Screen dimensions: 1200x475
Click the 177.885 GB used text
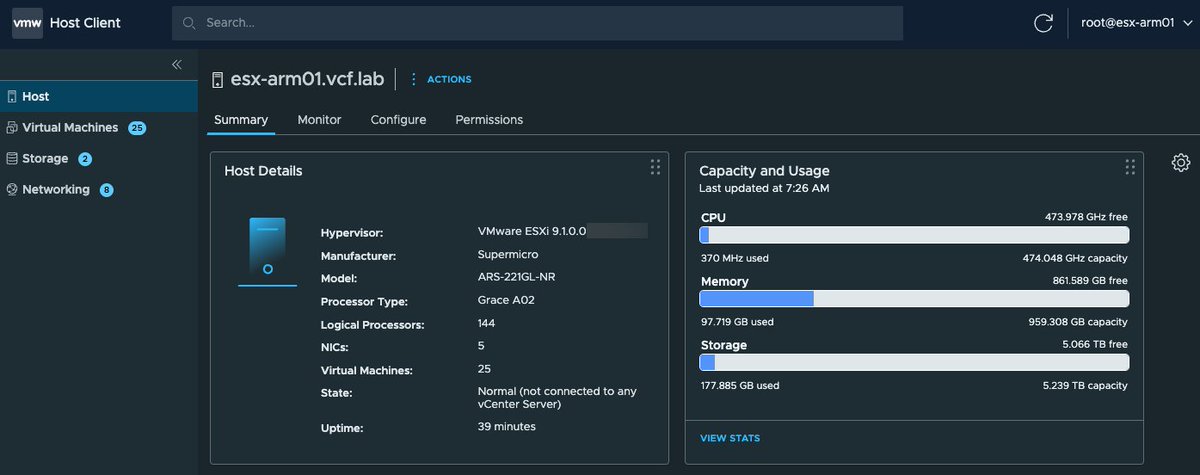[740, 385]
